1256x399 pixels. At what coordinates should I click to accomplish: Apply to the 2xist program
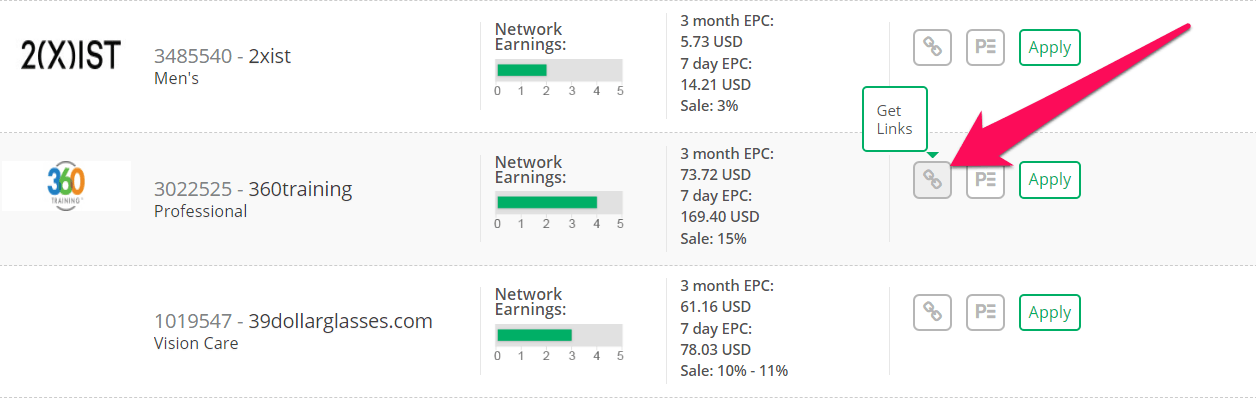tap(1050, 47)
